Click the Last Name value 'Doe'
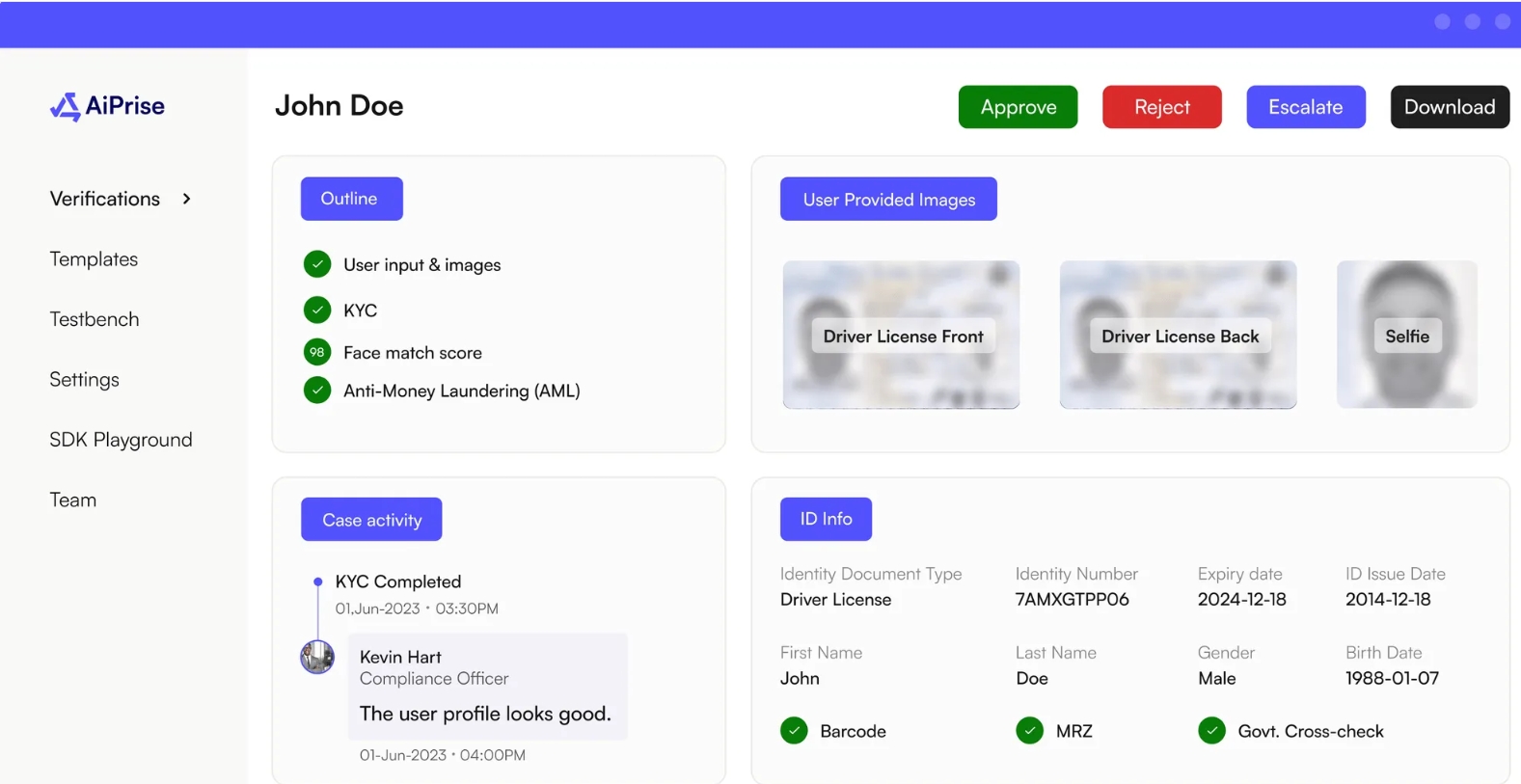Screen dimensions: 1521x784 click(x=1032, y=678)
